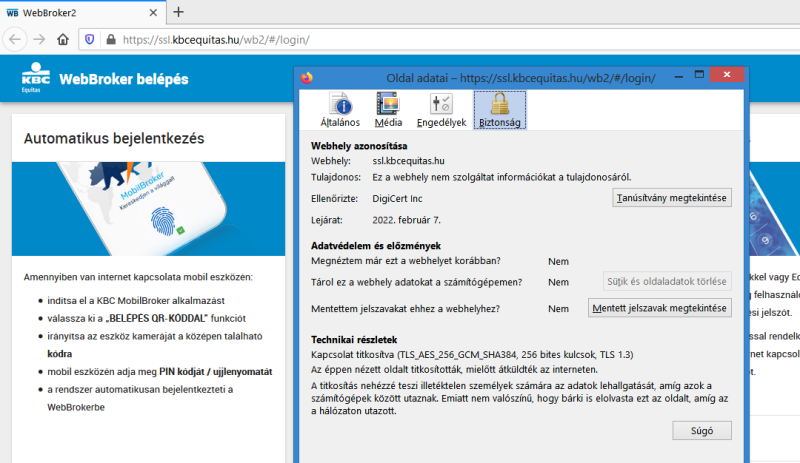The width and height of the screenshot is (800, 463).
Task: Go to home page icon
Action: point(63,39)
